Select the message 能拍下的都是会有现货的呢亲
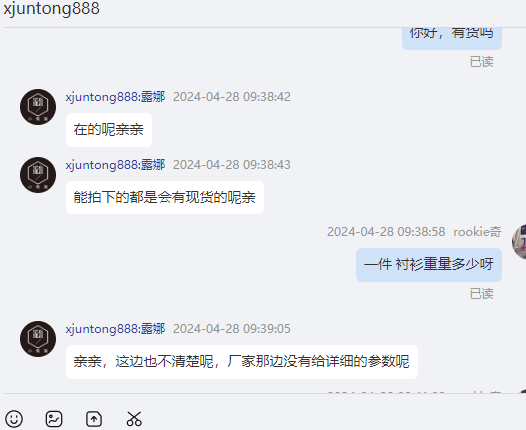Image resolution: width=526 pixels, height=430 pixels. [x=165, y=198]
